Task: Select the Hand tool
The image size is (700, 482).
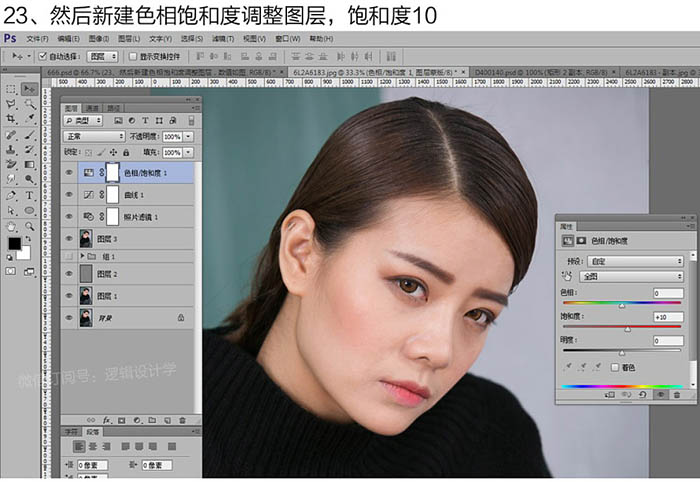Action: (11, 226)
